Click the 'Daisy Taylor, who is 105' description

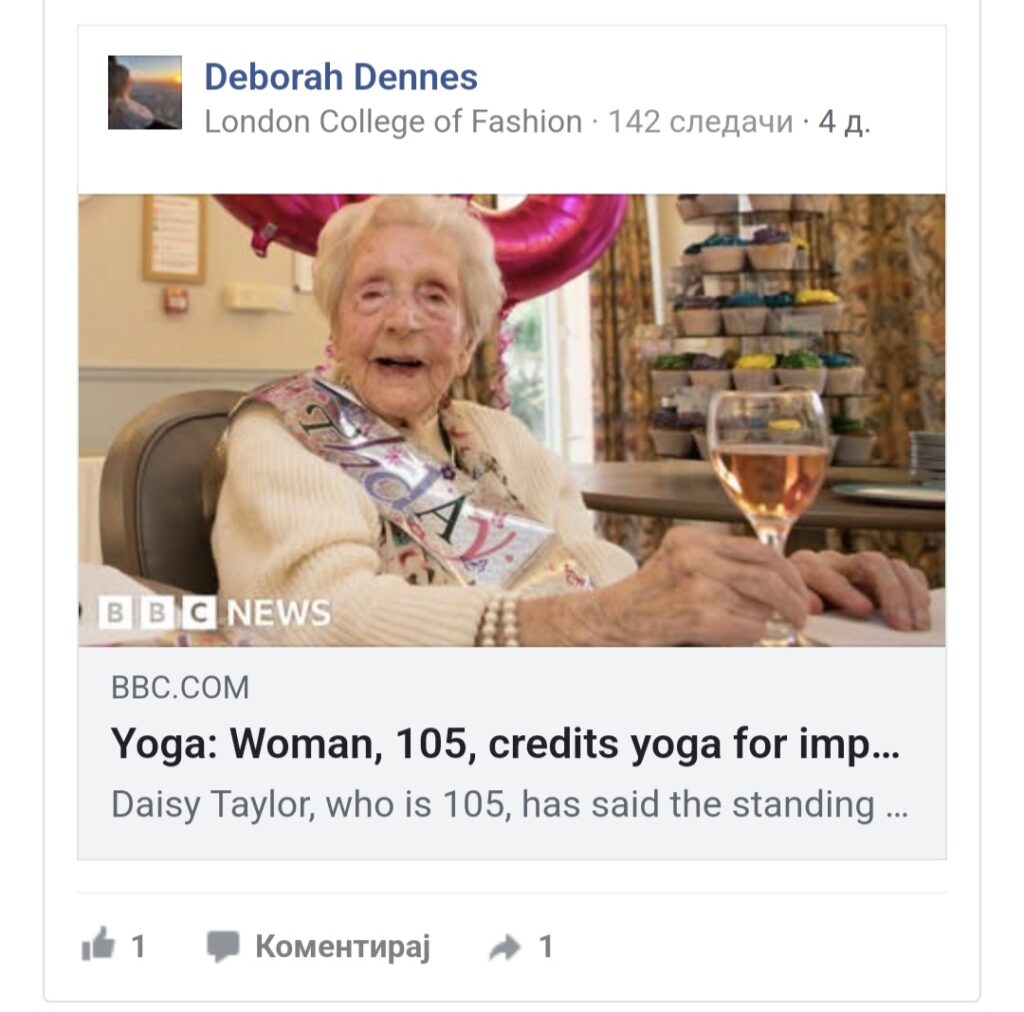click(509, 804)
